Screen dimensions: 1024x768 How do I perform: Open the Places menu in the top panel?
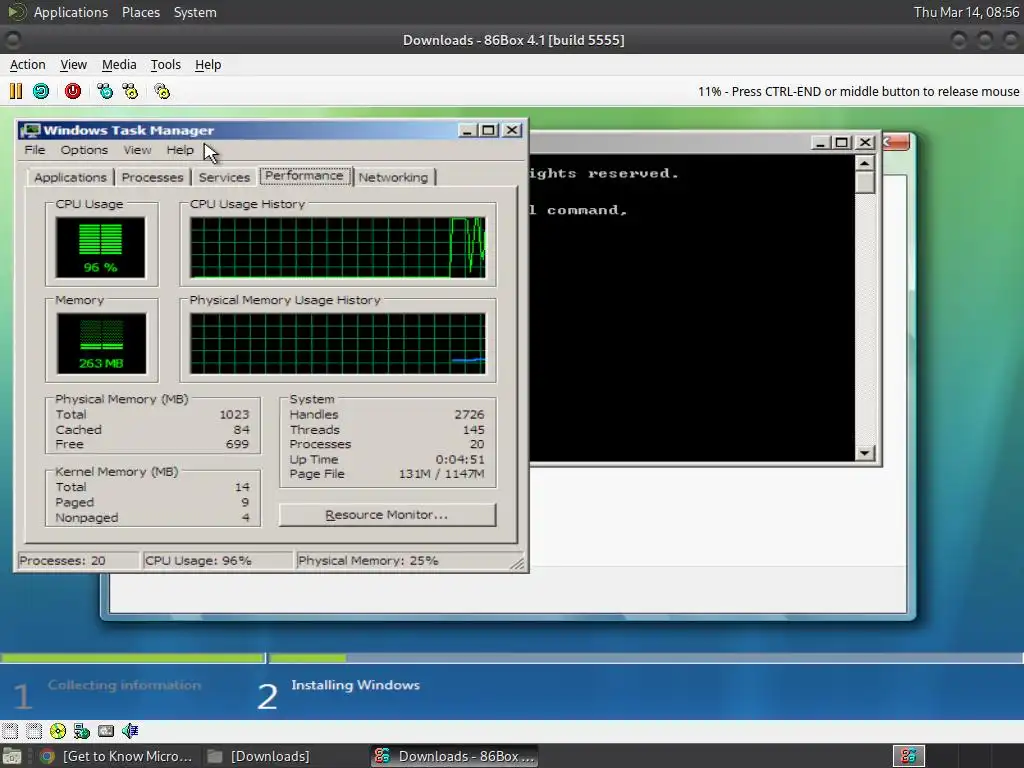[140, 12]
